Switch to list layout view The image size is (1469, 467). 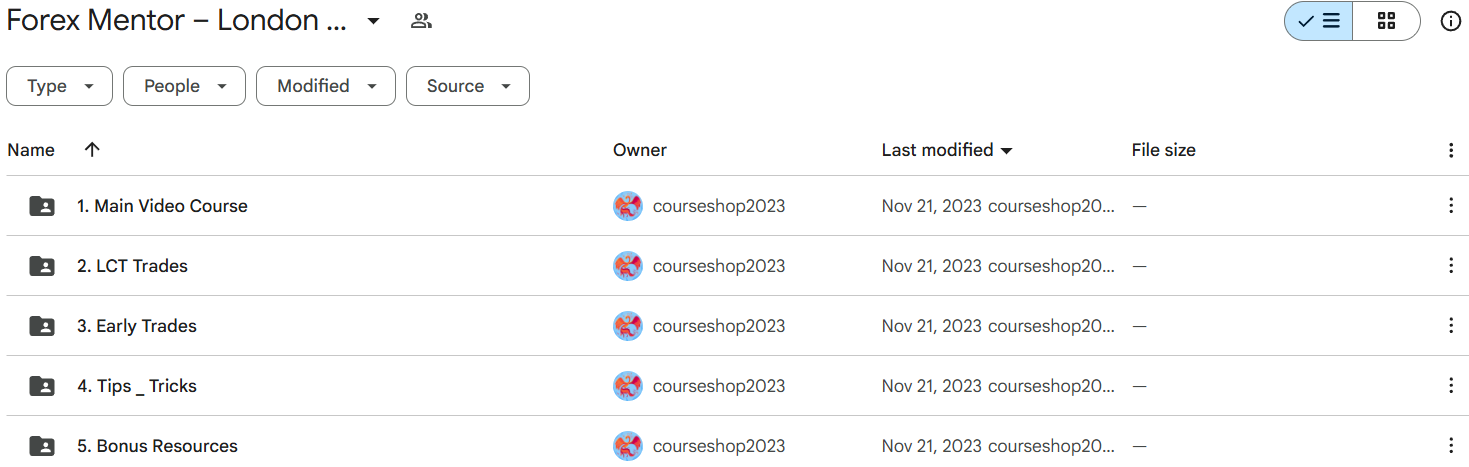pyautogui.click(x=1318, y=21)
